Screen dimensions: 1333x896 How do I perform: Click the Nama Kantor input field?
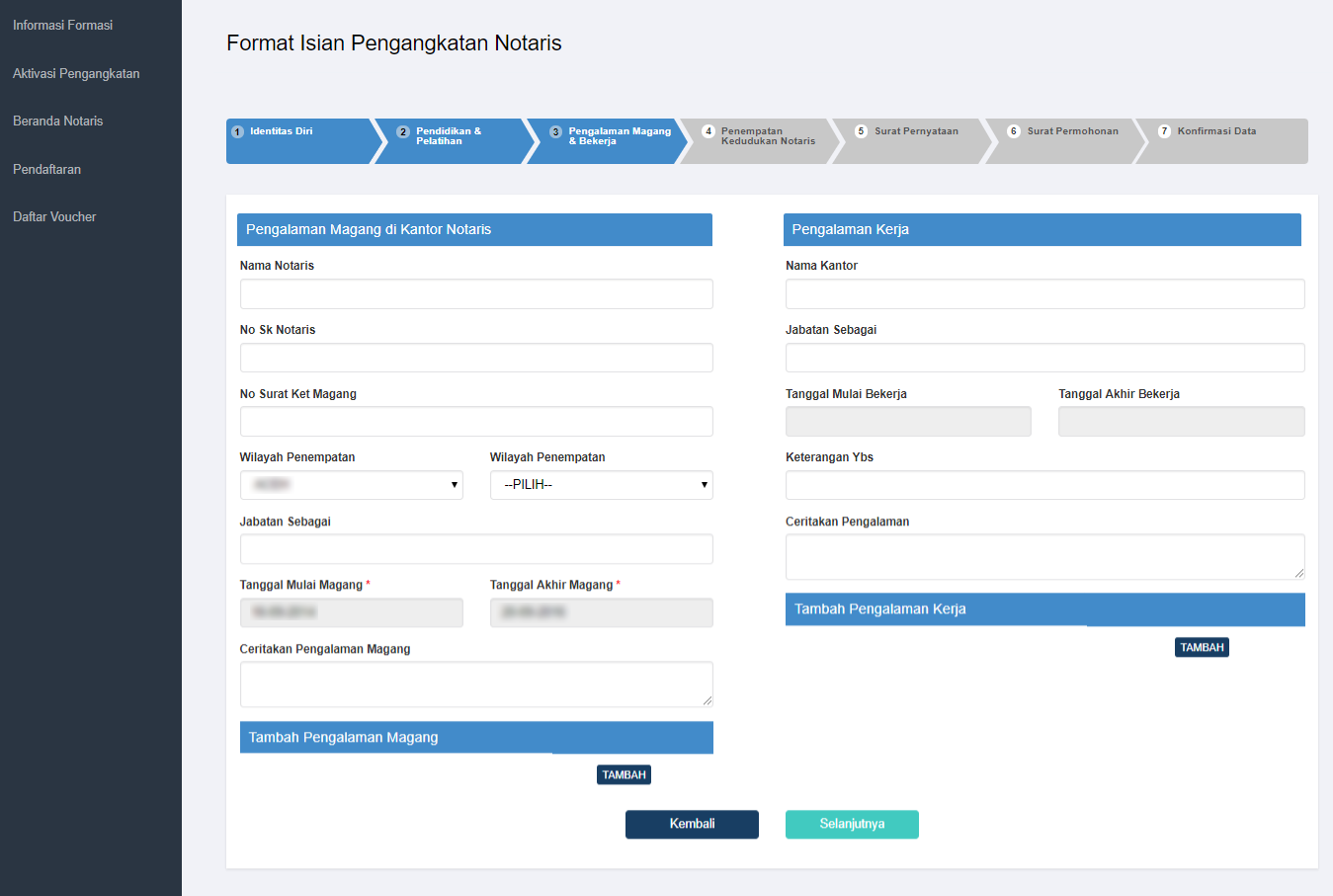pos(1044,293)
